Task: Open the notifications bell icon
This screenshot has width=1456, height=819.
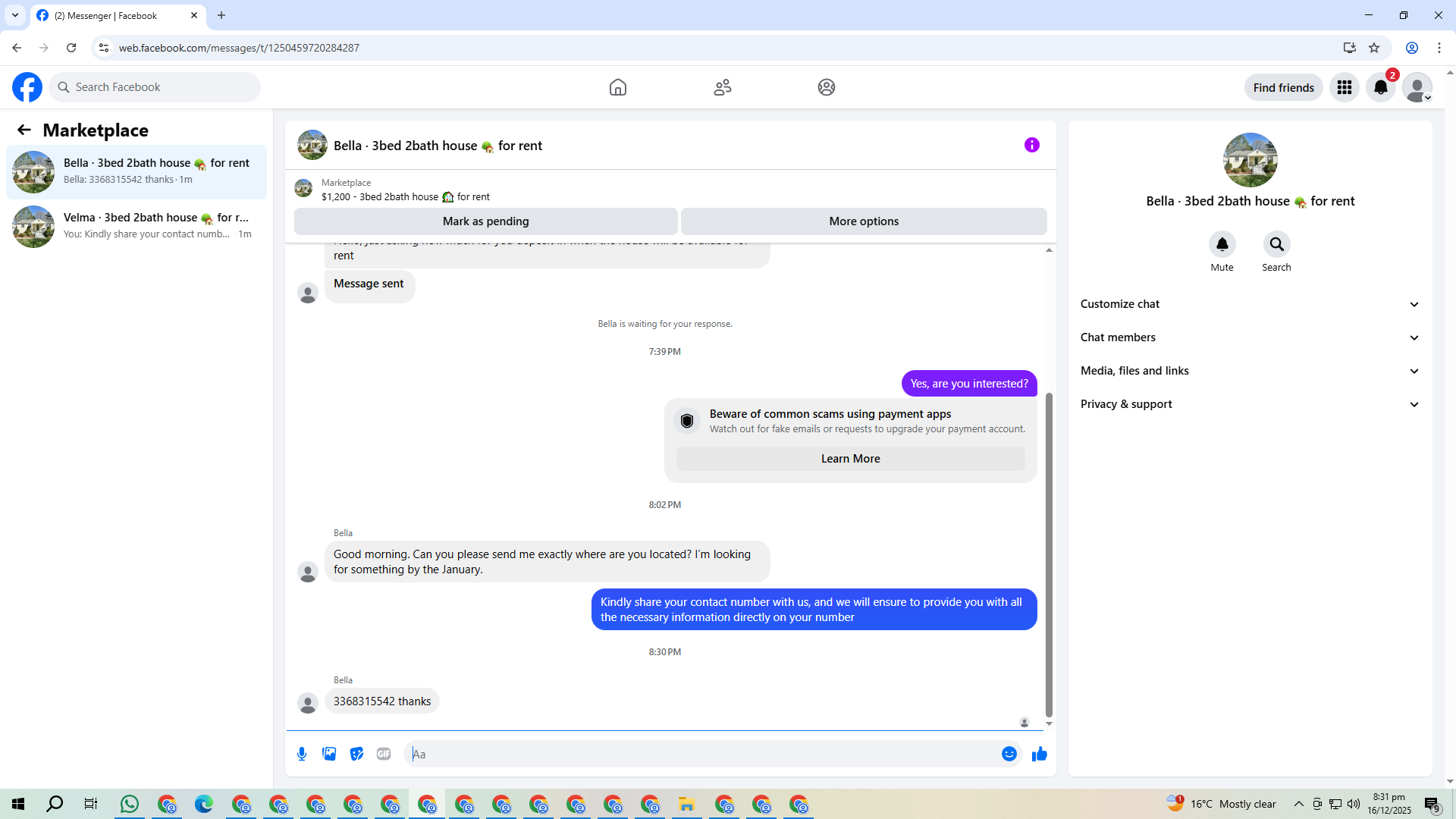Action: click(x=1381, y=87)
